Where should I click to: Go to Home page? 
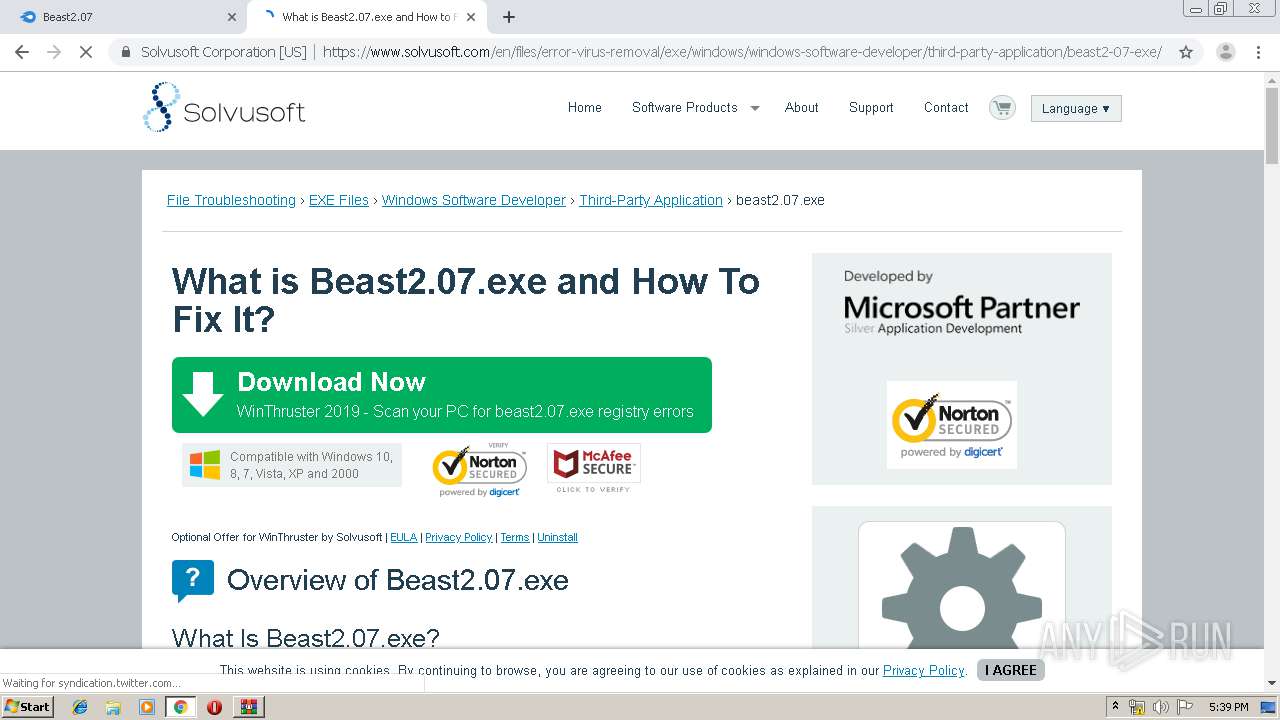[x=585, y=107]
